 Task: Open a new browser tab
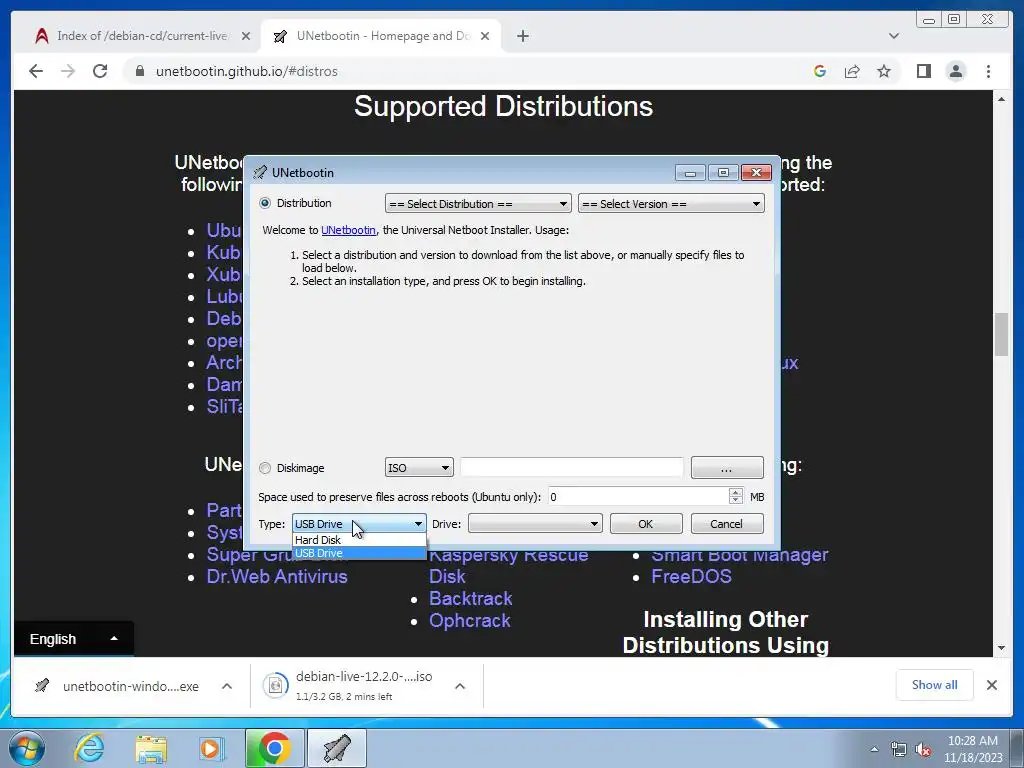tap(522, 36)
